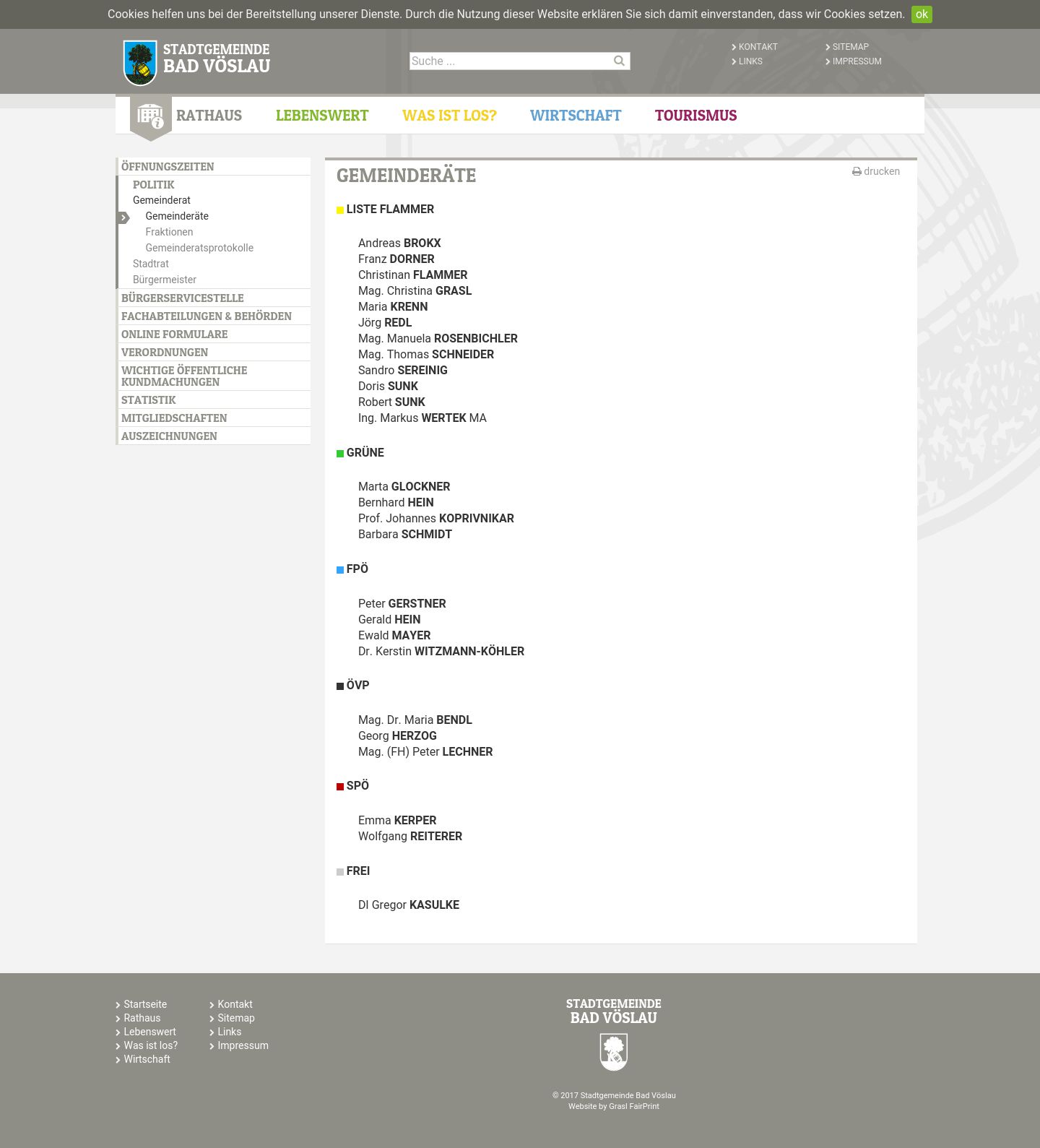Click name Christinan FLAMMER

412,275
